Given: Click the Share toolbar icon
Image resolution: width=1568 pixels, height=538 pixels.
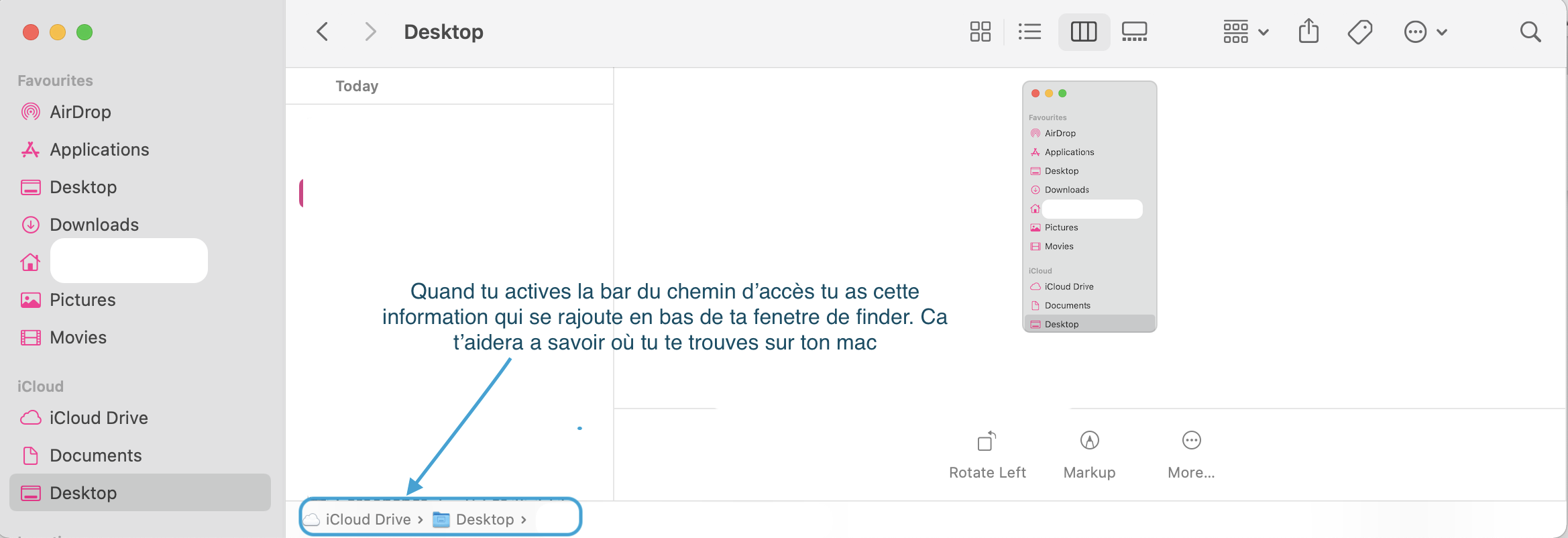Looking at the screenshot, I should [x=1308, y=32].
